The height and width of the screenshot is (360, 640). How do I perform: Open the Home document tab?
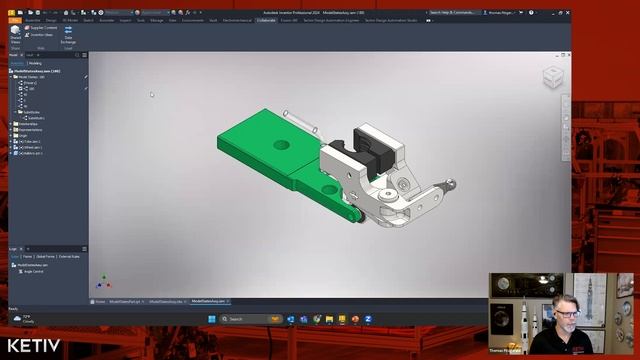coord(98,302)
